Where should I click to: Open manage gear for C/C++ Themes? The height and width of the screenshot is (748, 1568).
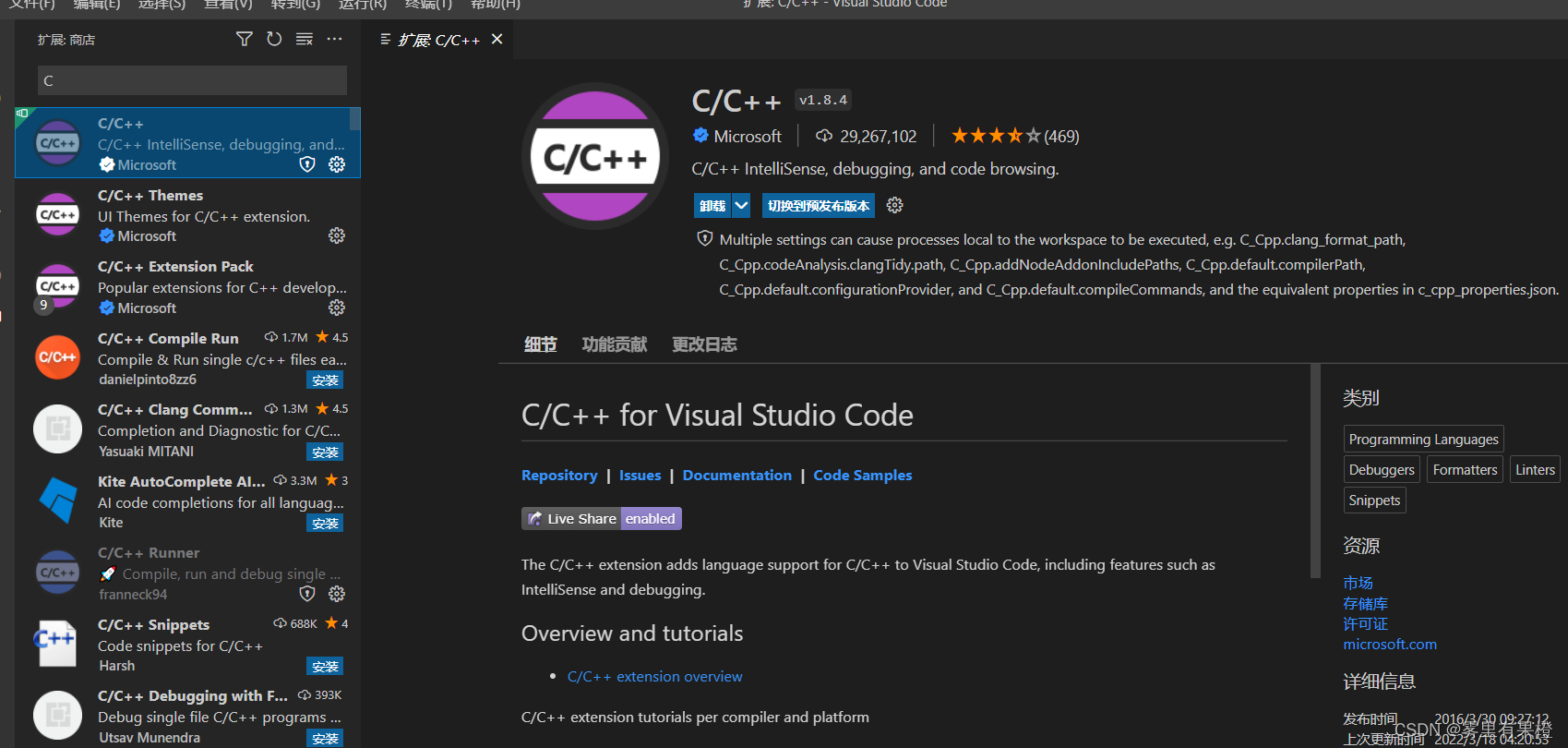(x=337, y=235)
